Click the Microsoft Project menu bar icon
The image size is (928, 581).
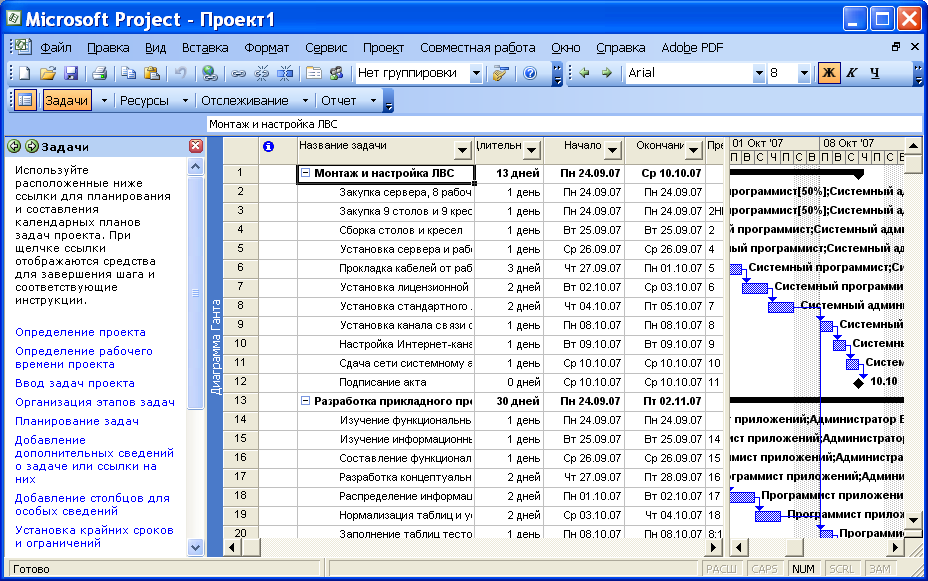(x=22, y=47)
